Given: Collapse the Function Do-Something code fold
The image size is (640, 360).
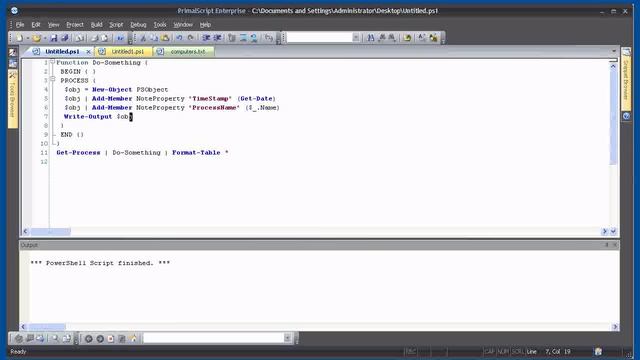Looking at the screenshot, I should coord(52,62).
